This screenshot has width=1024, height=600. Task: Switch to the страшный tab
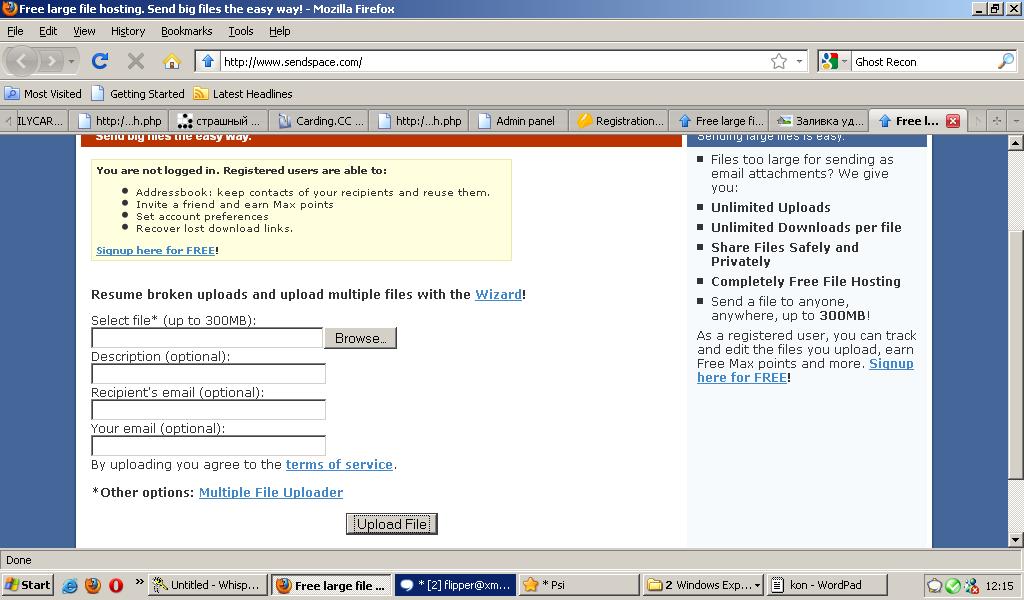pos(219,121)
